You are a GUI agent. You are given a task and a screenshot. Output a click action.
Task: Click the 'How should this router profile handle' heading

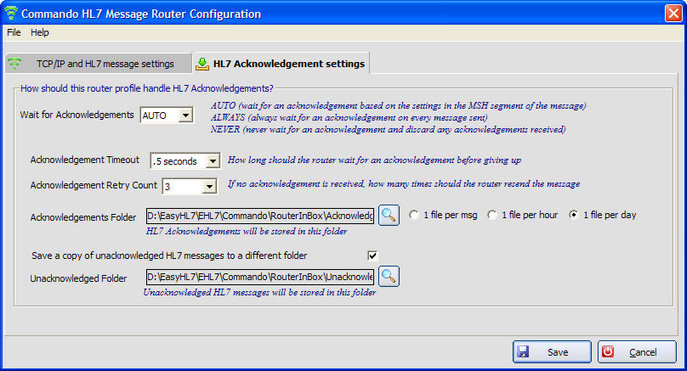pyautogui.click(x=147, y=88)
